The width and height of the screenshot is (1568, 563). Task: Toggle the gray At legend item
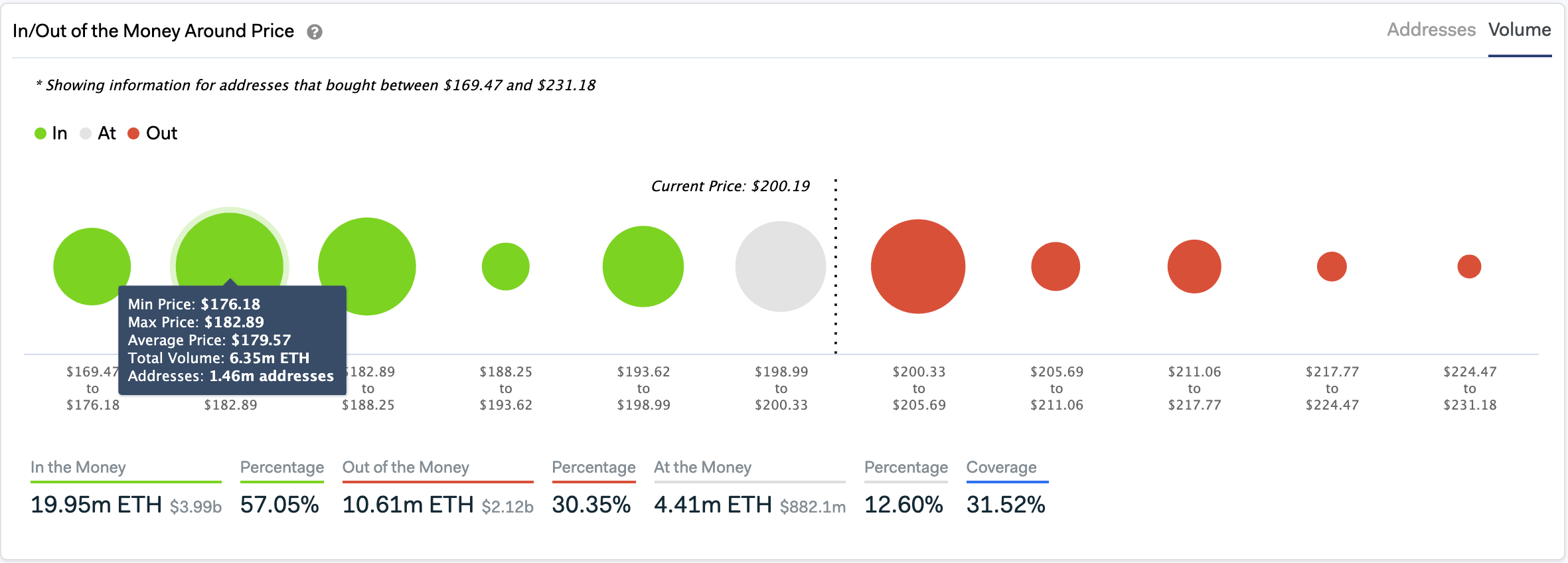[98, 133]
